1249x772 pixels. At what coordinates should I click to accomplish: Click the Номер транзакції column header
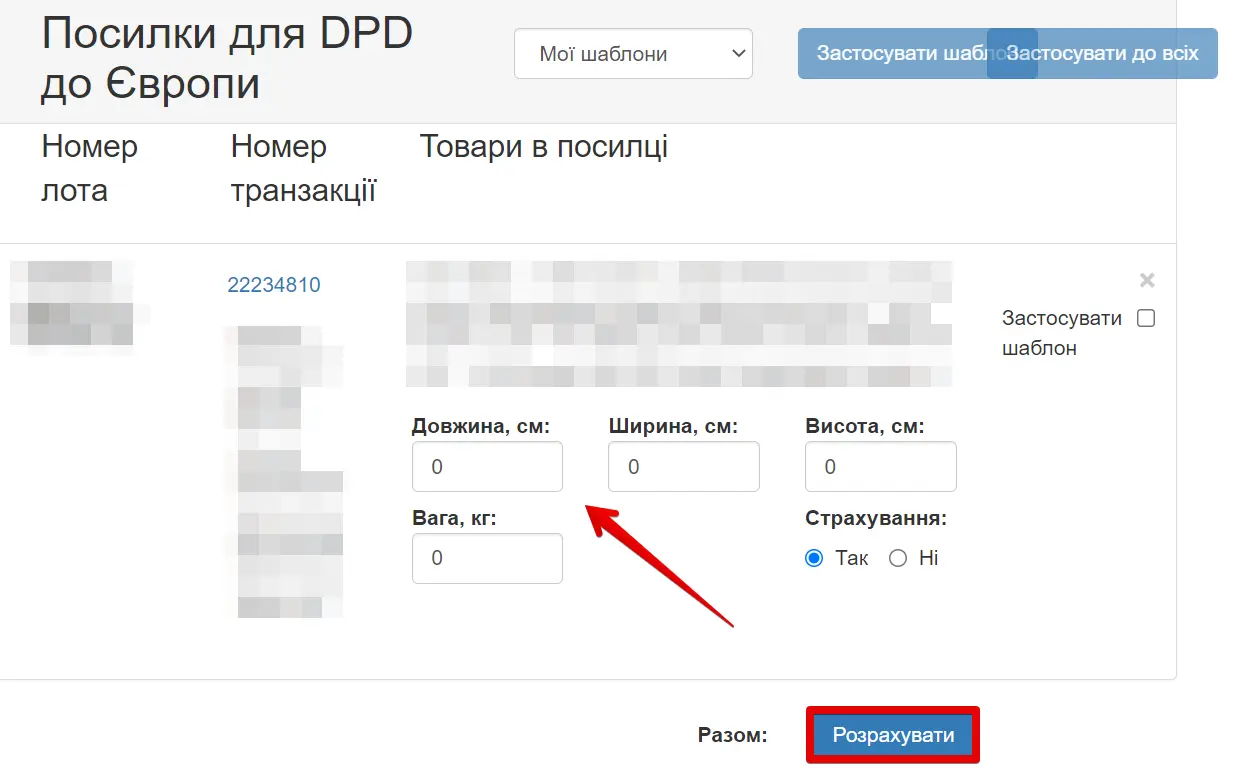point(303,168)
